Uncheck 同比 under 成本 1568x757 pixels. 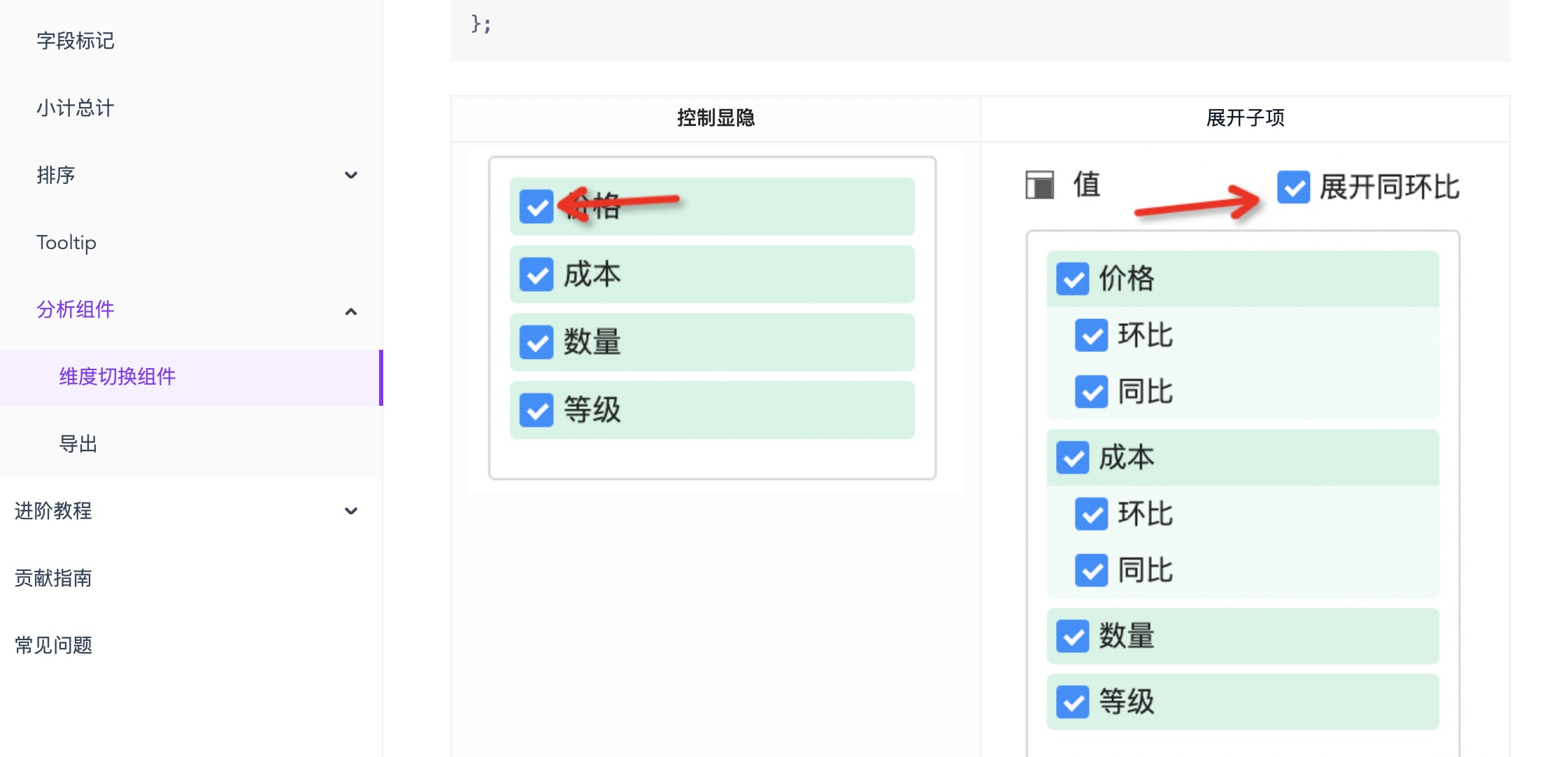1090,571
